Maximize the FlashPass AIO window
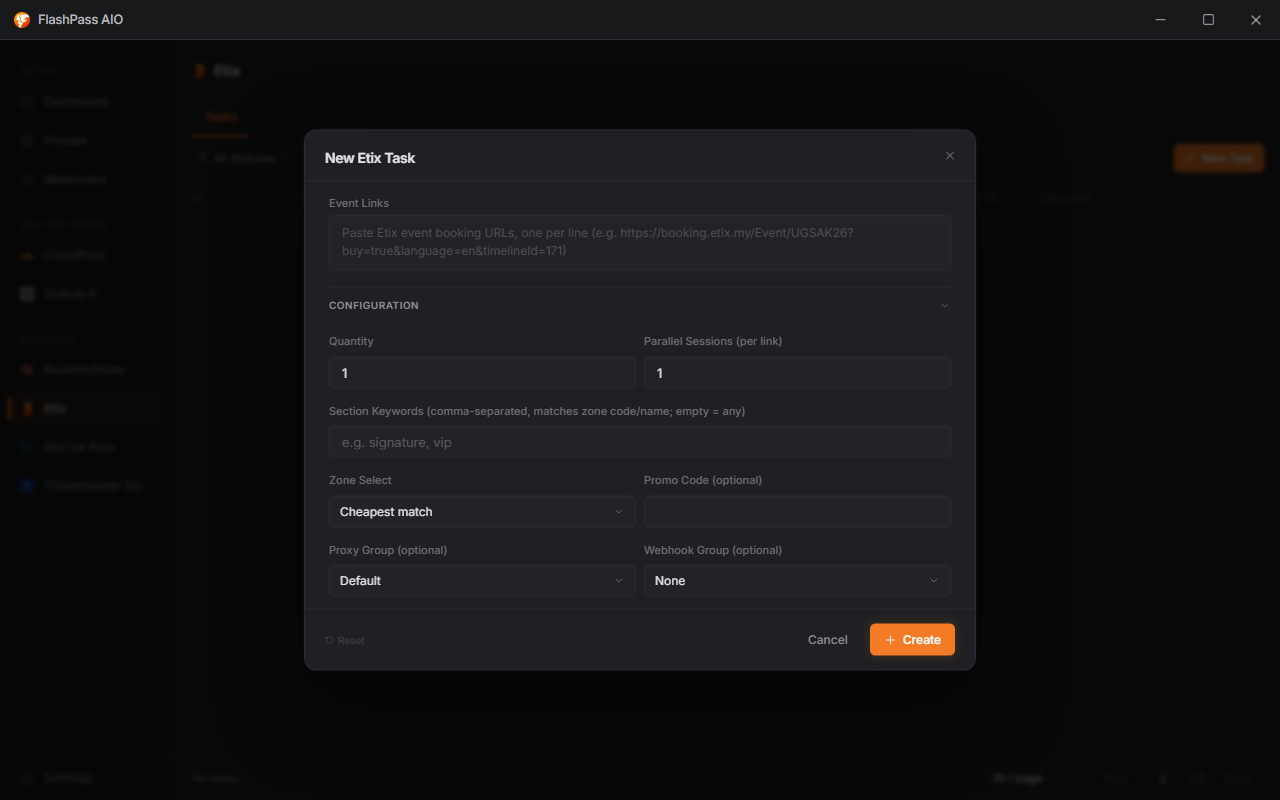The width and height of the screenshot is (1280, 800). [x=1208, y=20]
